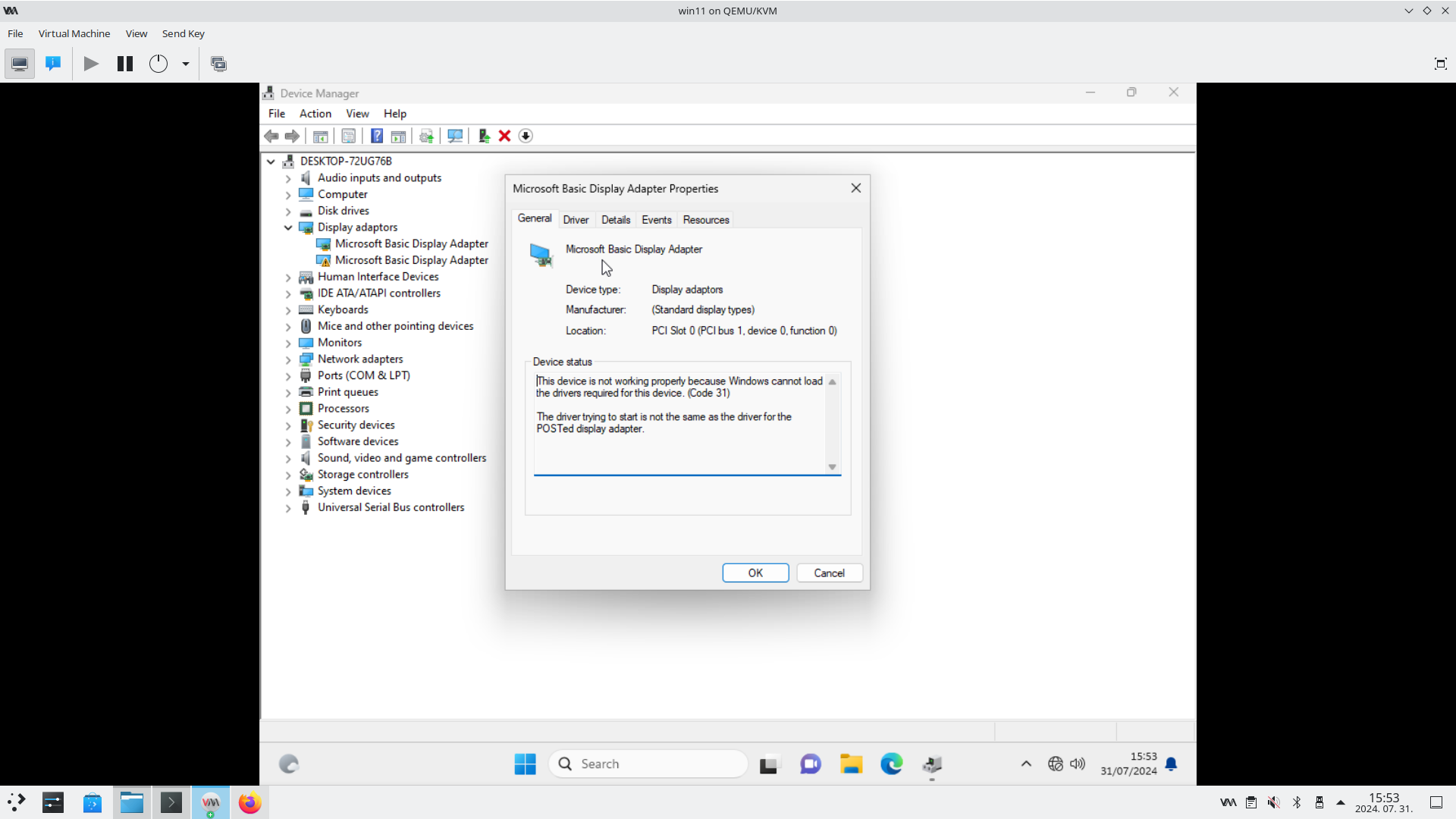Expand Universal Serial Bus controllers

click(288, 508)
